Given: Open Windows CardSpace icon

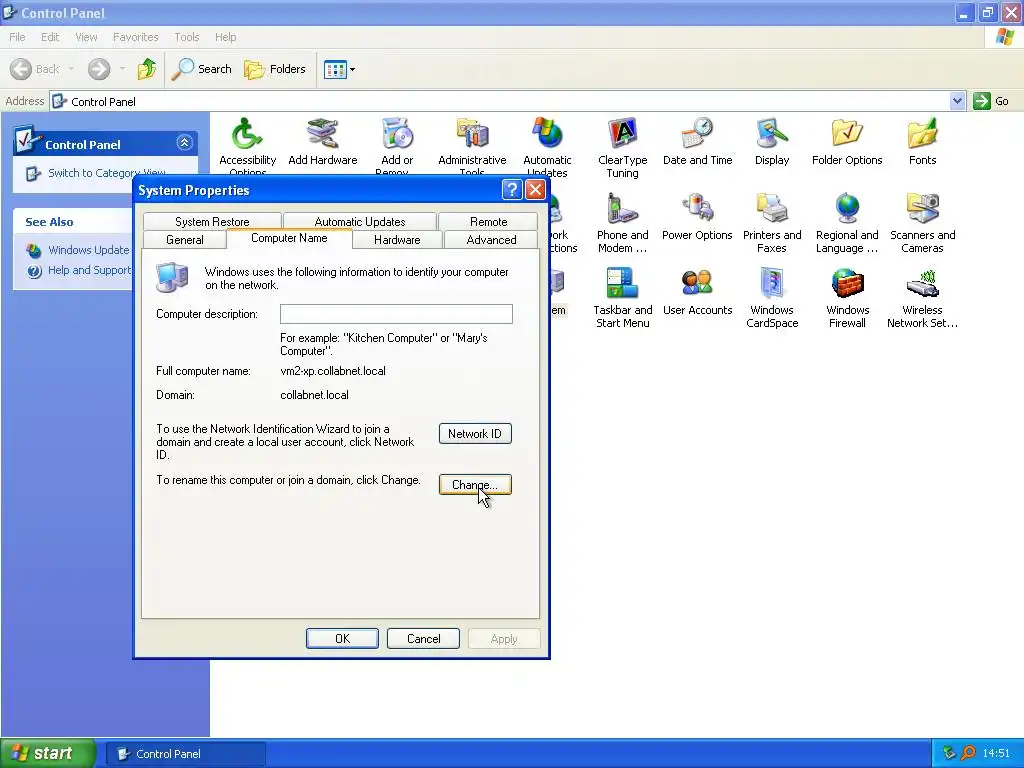Looking at the screenshot, I should click(x=772, y=298).
